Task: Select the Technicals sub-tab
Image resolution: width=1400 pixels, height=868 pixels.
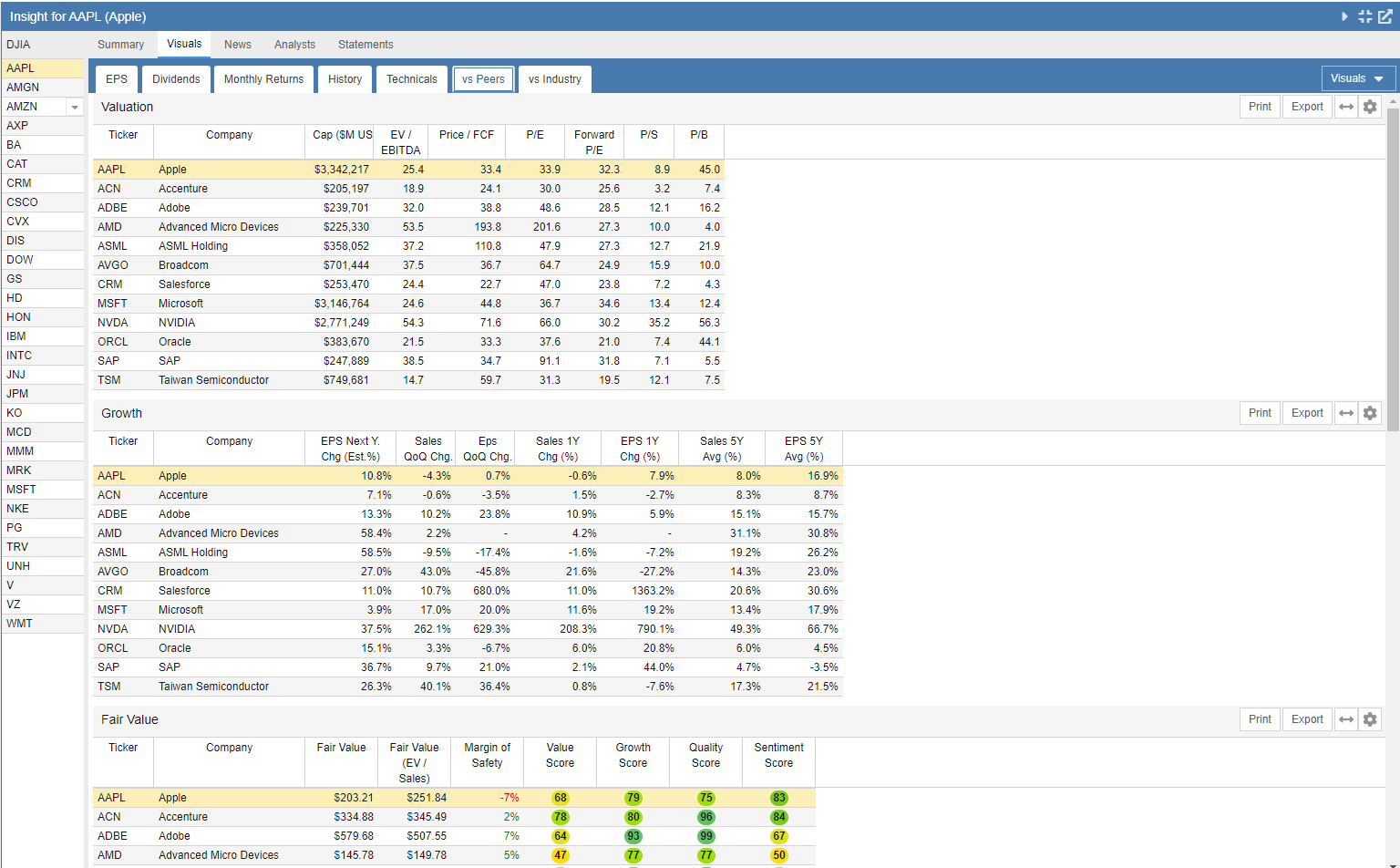Action: [x=411, y=79]
